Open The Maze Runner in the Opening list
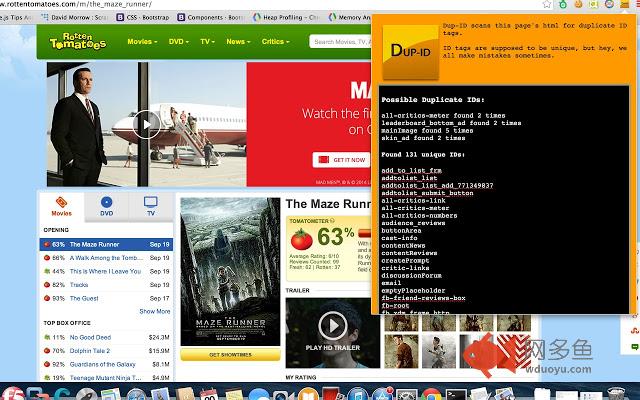Screen dimensions: 640x400 click(x=106, y=244)
